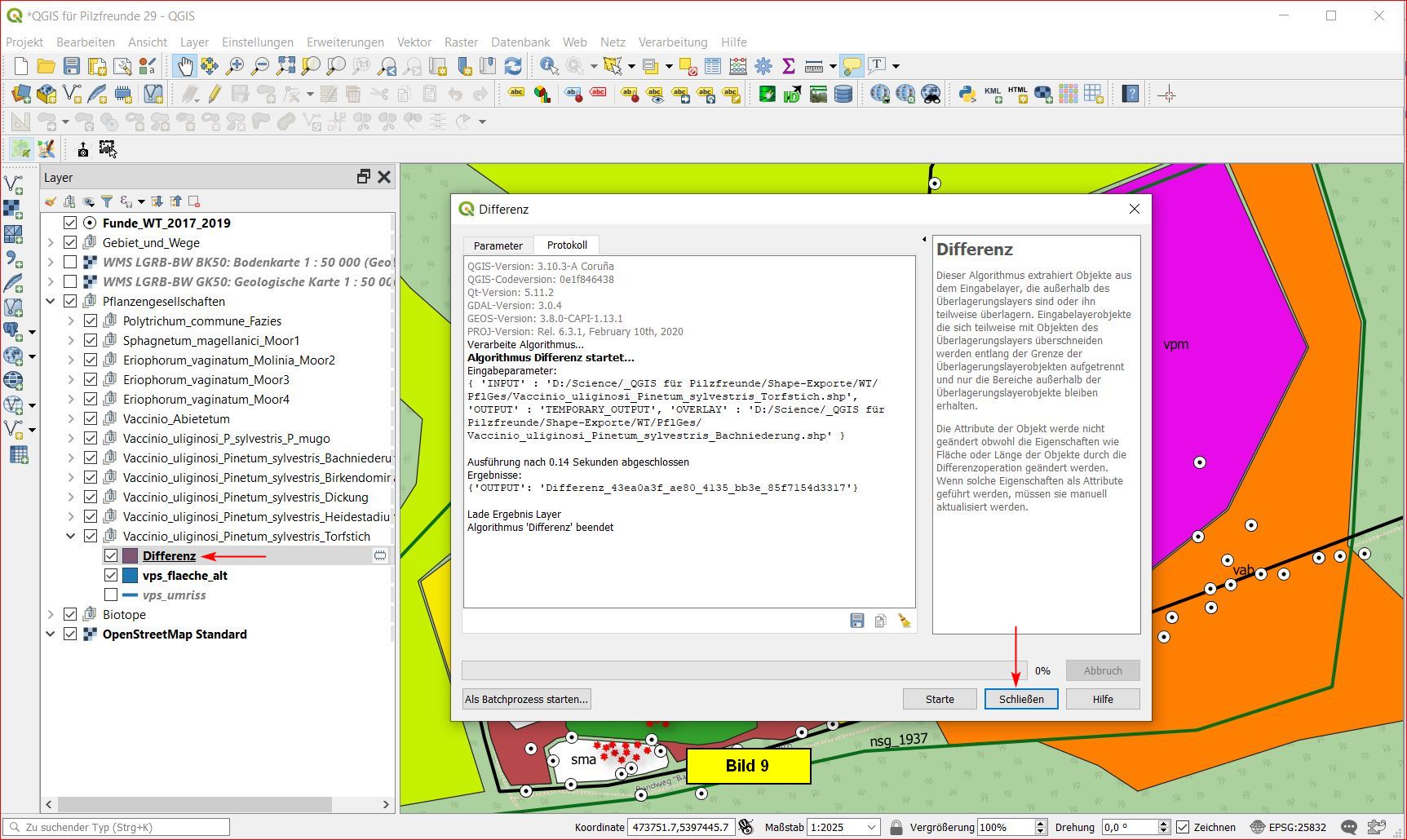
Task: Save protocol log using disk icon
Action: 856,621
